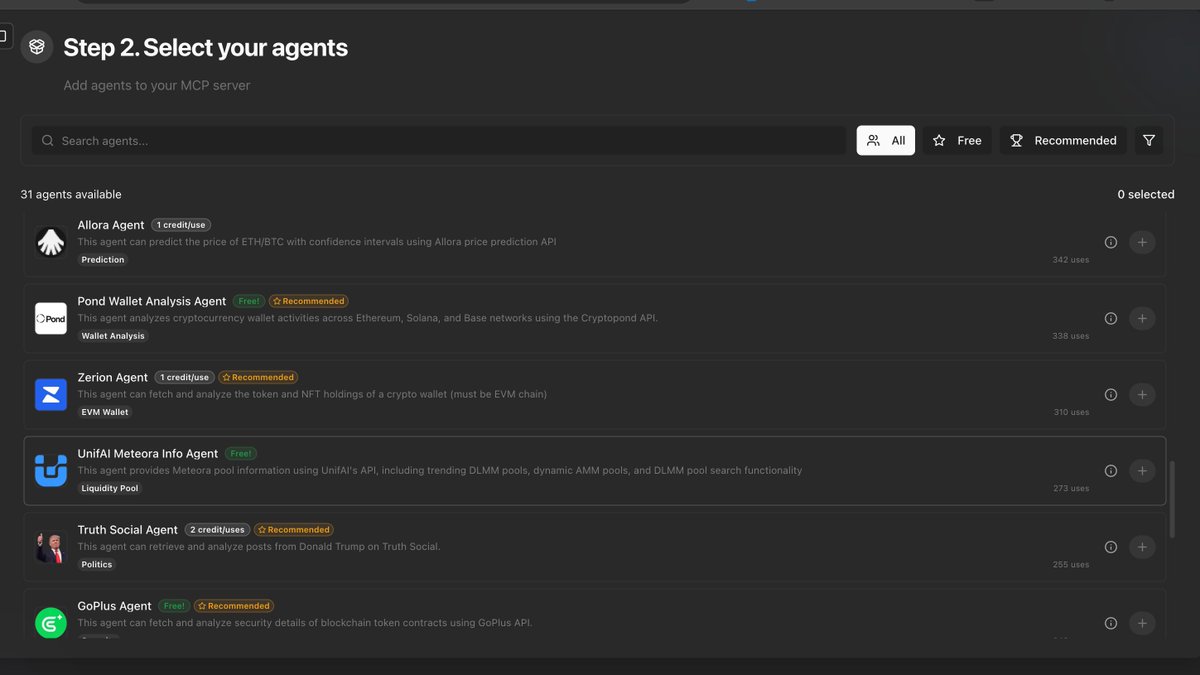Click the 338 uses count
Screen dimensions: 1200x675
coord(1071,336)
